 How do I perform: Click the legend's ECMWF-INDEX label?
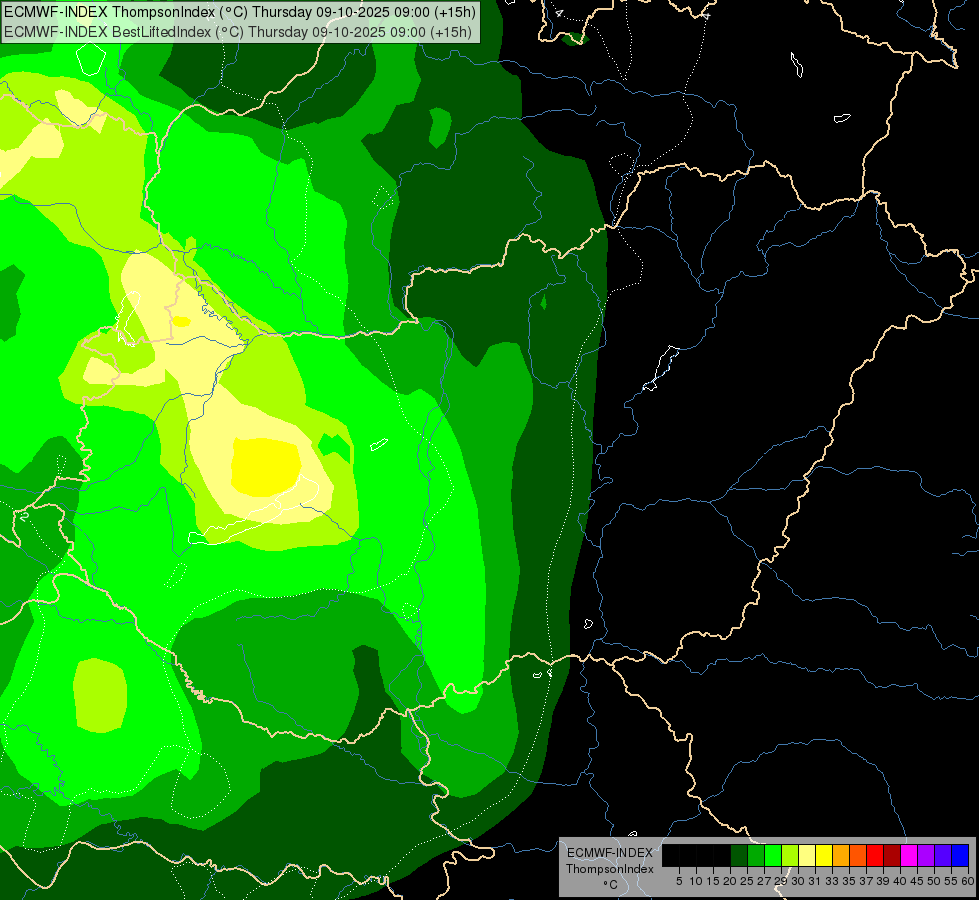coord(609,853)
